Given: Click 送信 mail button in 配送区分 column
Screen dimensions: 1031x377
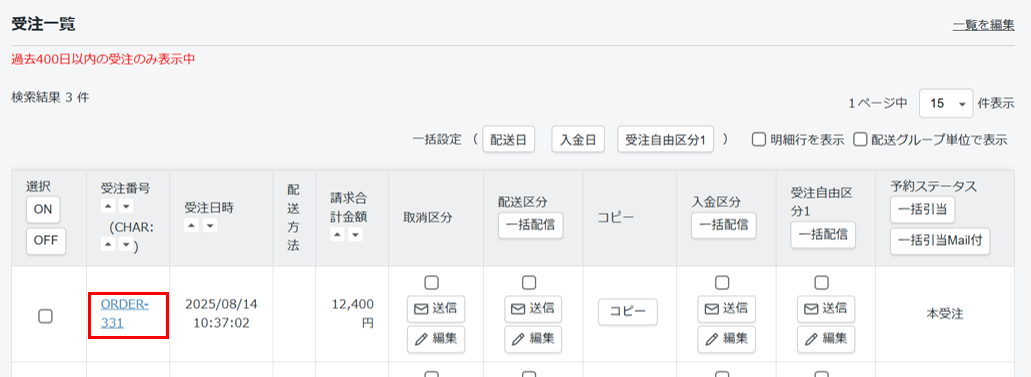Looking at the screenshot, I should (533, 309).
